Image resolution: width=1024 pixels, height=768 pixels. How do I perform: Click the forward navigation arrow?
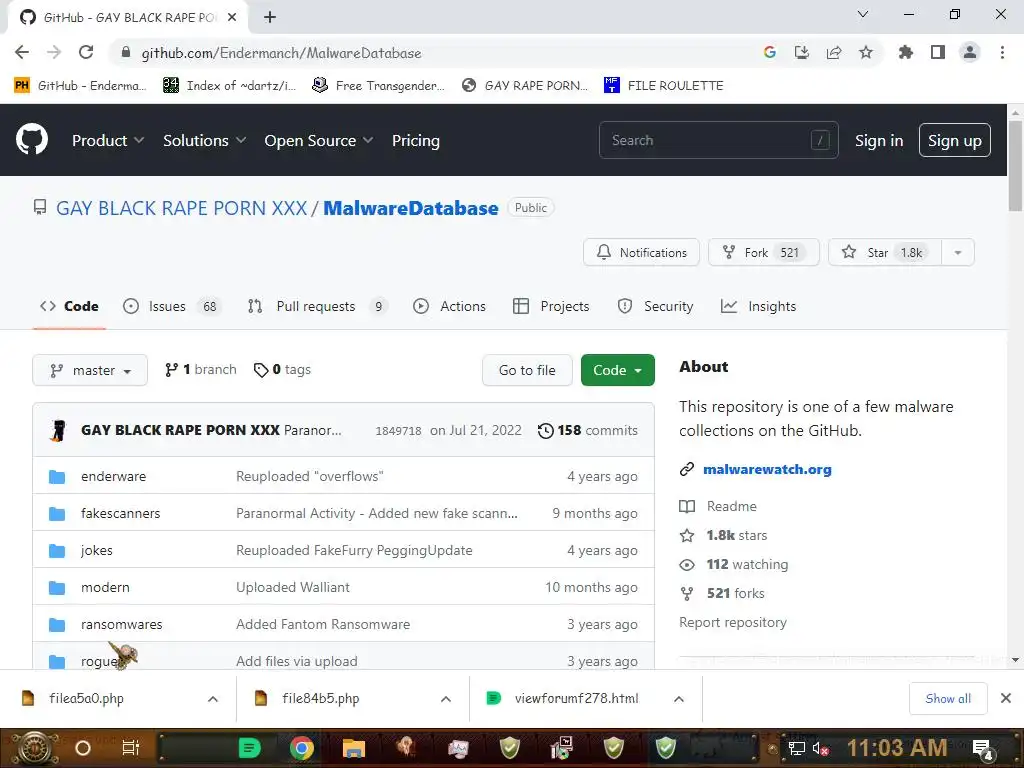pyautogui.click(x=54, y=52)
